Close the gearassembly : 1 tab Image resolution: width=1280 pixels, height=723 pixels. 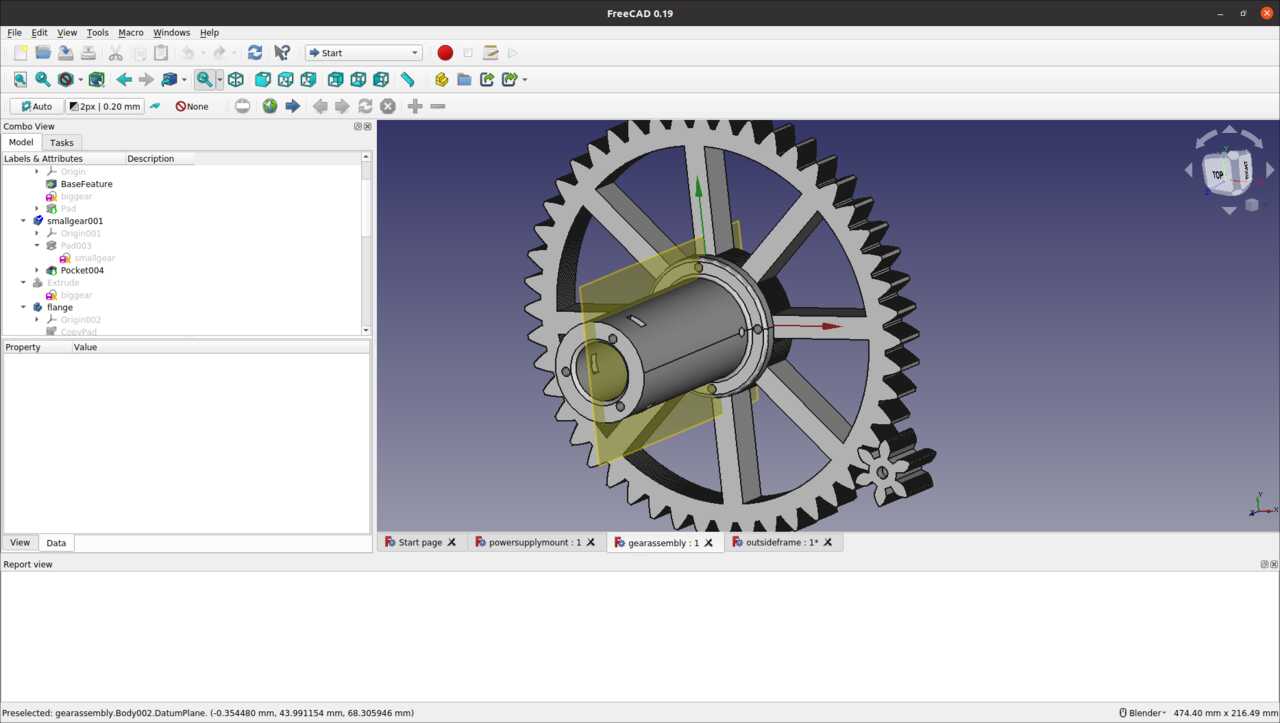pyautogui.click(x=709, y=543)
